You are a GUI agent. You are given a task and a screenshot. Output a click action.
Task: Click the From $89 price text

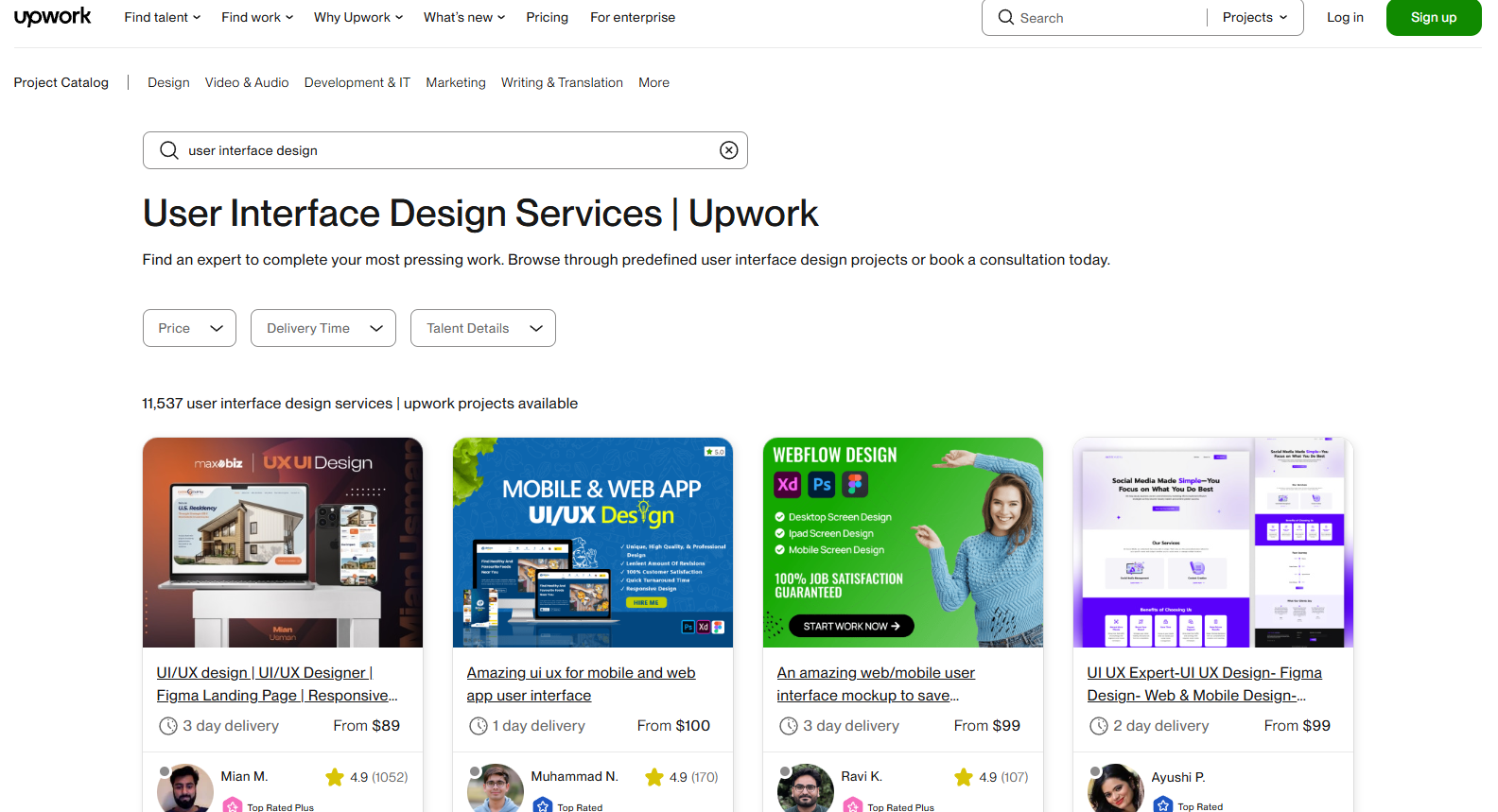[x=367, y=726]
